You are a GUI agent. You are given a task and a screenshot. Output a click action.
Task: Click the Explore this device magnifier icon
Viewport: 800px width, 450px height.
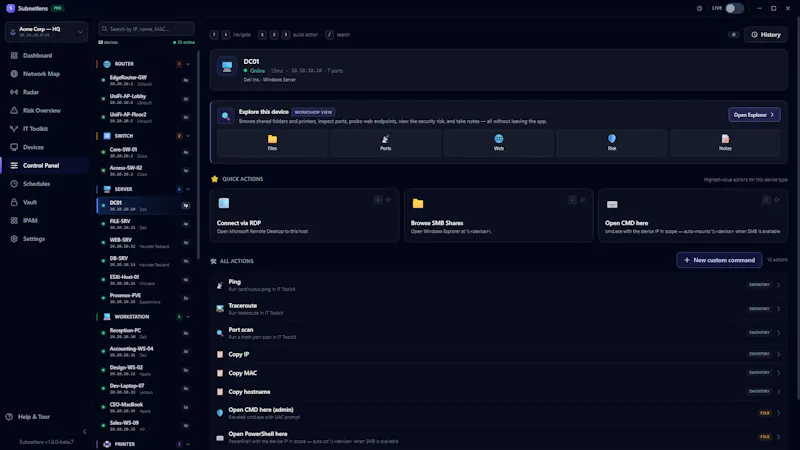coord(226,116)
